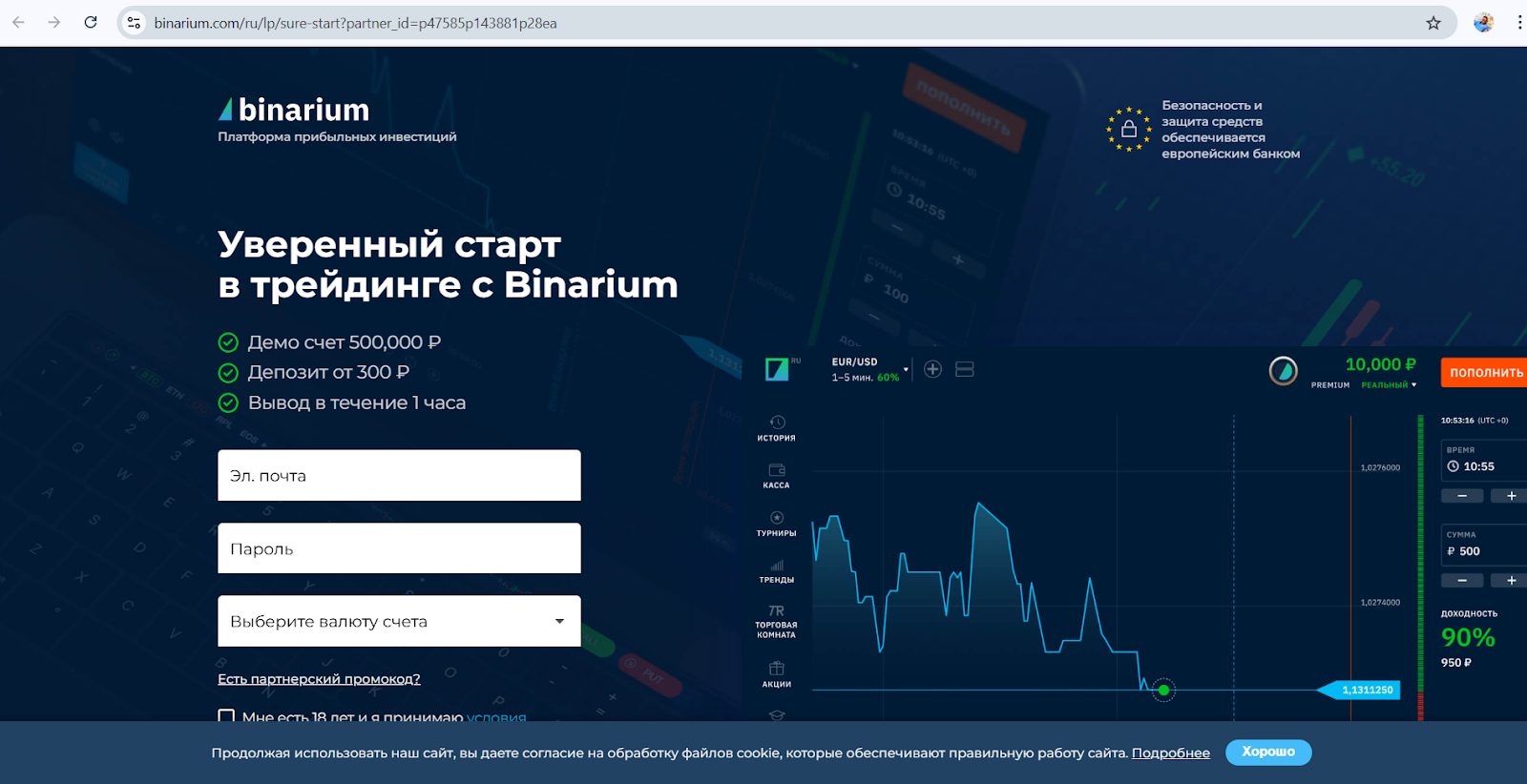1527x784 pixels.
Task: Click the 10,000 ₽ balance
Action: [1380, 364]
